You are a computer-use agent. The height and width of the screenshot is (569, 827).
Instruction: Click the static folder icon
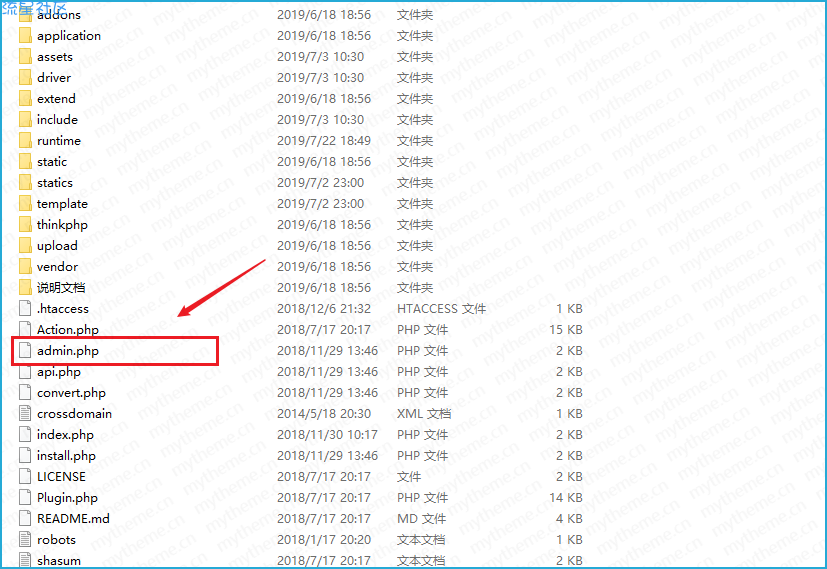point(25,161)
